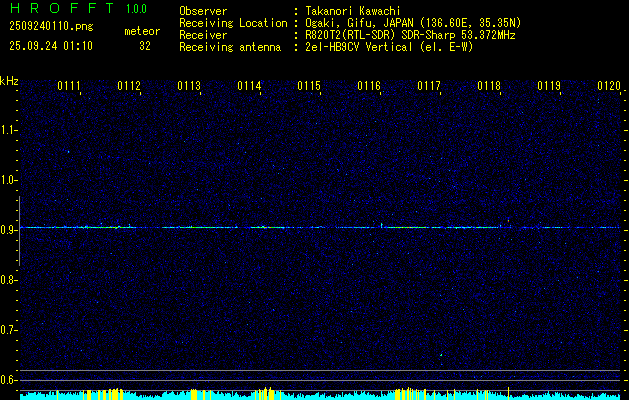Click R820T2(RTL-SDR) SDR-Sharp 53.372MHz text
Viewport: 629px width, 400px height.
[x=410, y=35]
